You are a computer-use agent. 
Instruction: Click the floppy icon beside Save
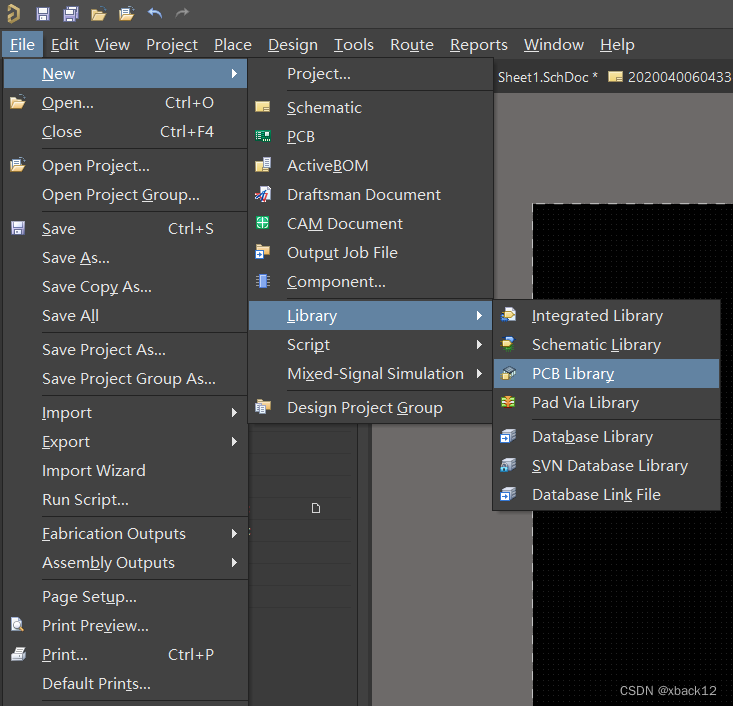tap(18, 228)
